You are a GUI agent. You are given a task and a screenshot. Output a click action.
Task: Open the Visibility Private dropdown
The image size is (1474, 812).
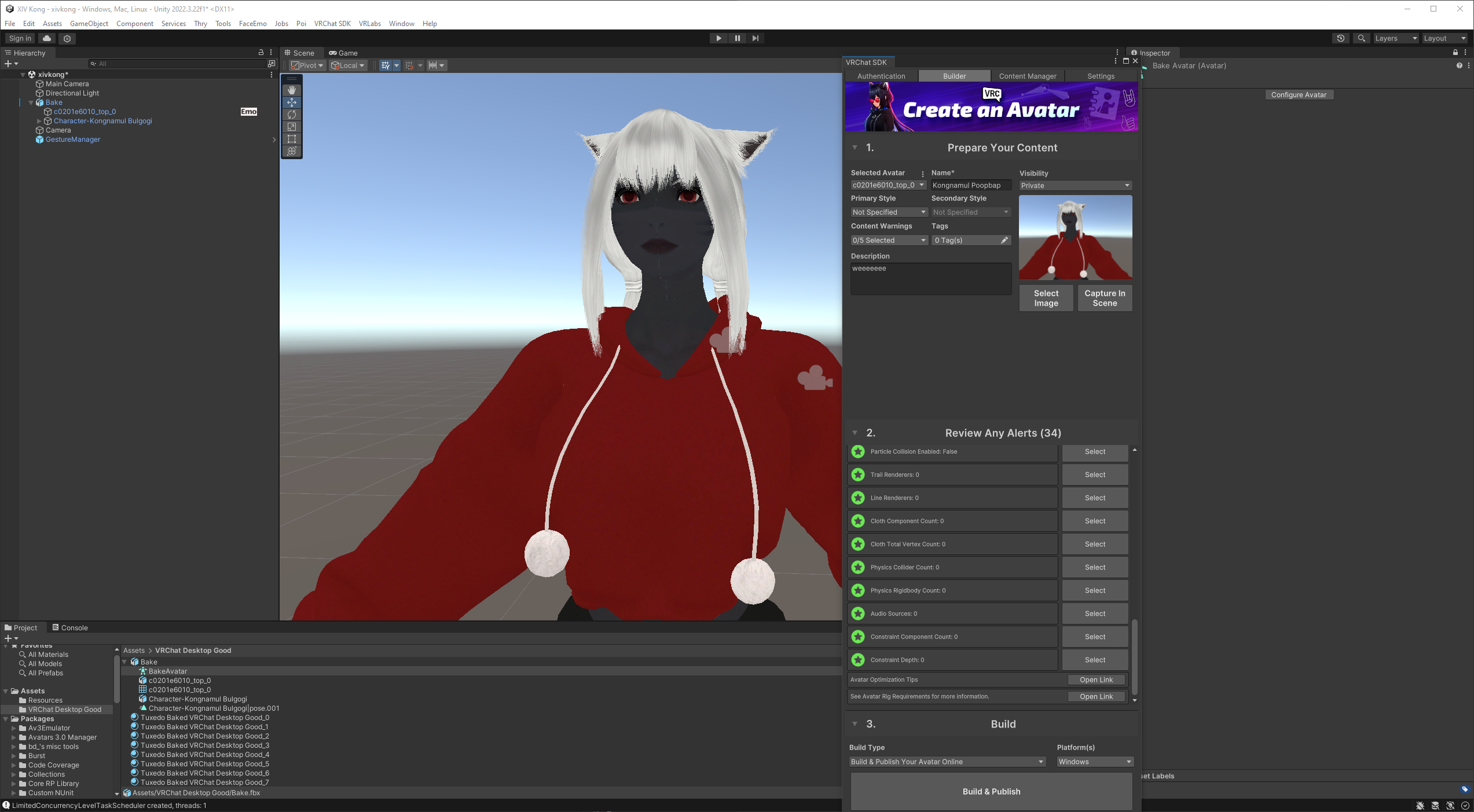[1075, 186]
